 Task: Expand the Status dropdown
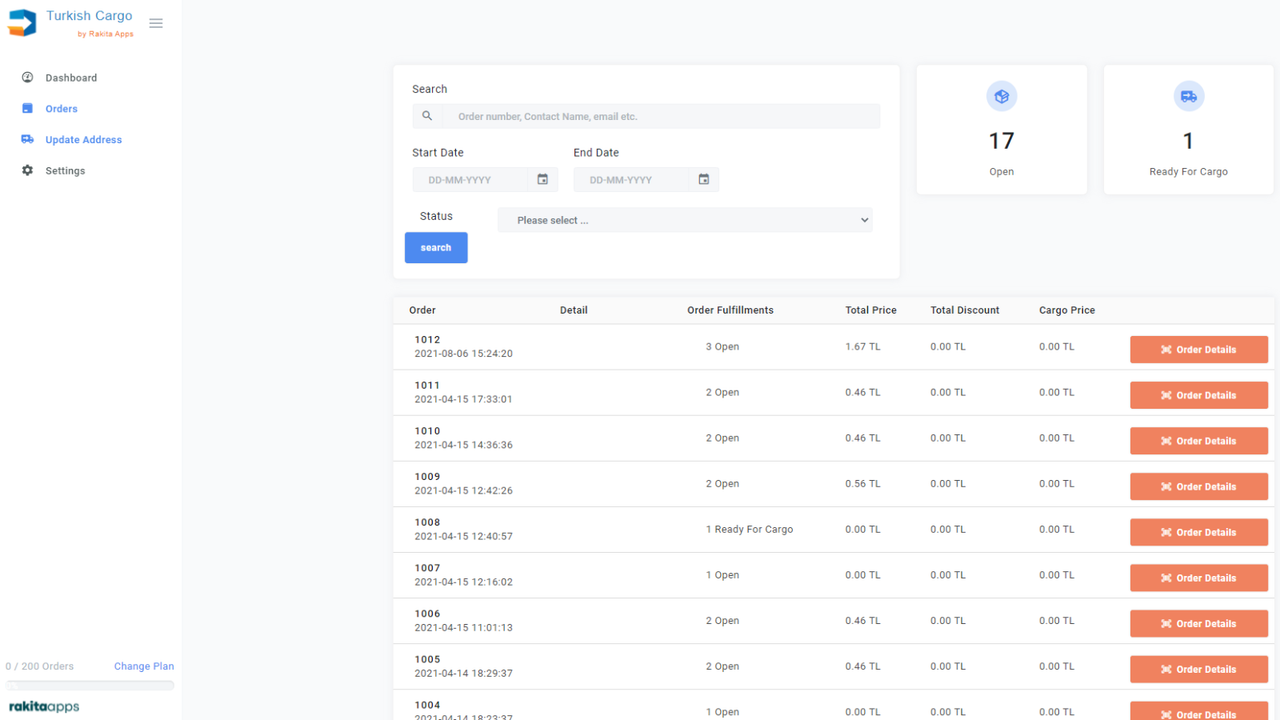(x=685, y=220)
